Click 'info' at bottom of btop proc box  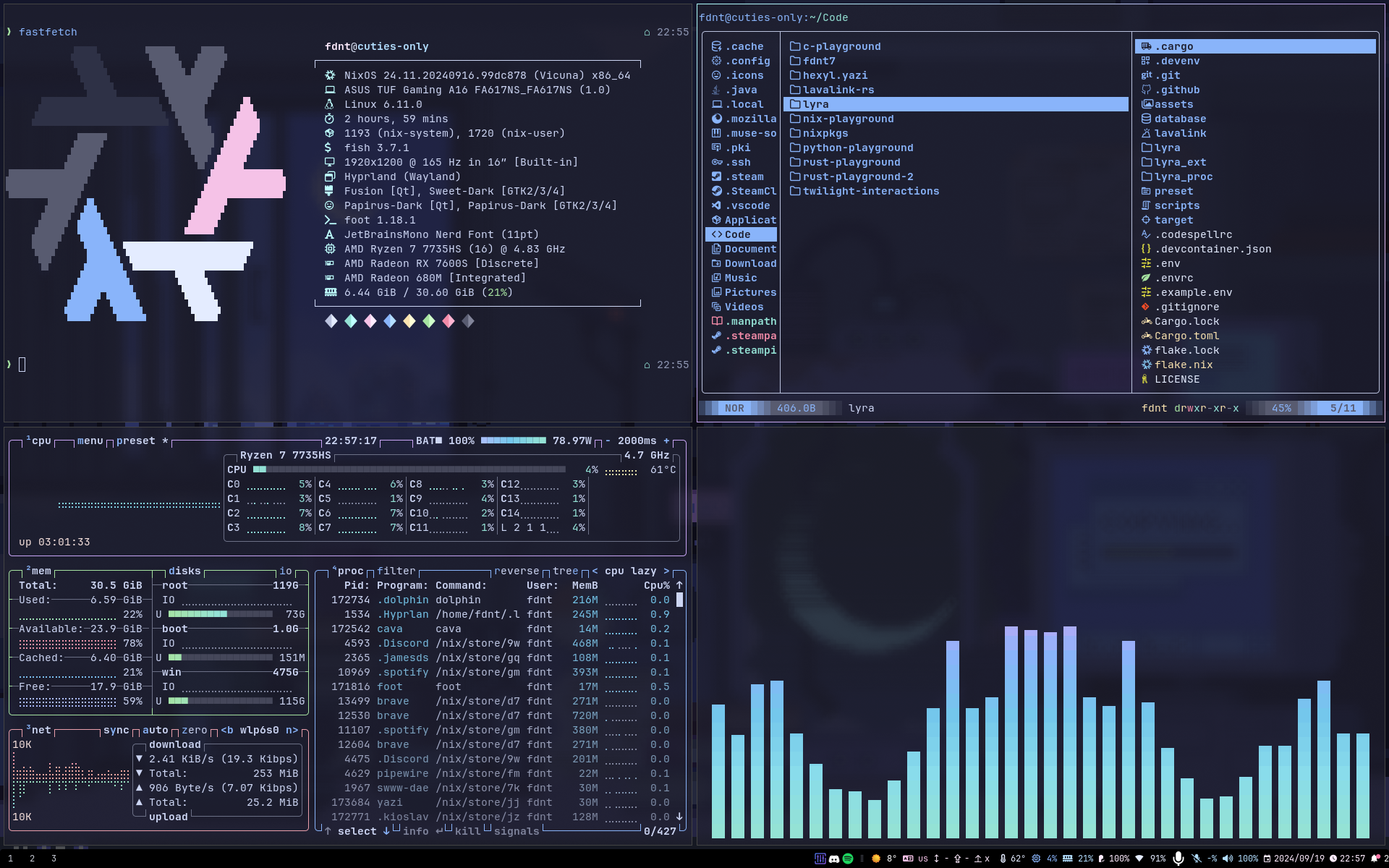416,831
